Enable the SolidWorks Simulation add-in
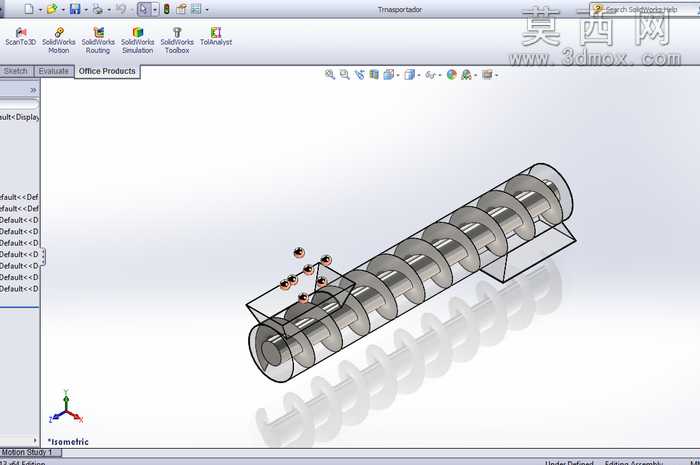 tap(138, 41)
